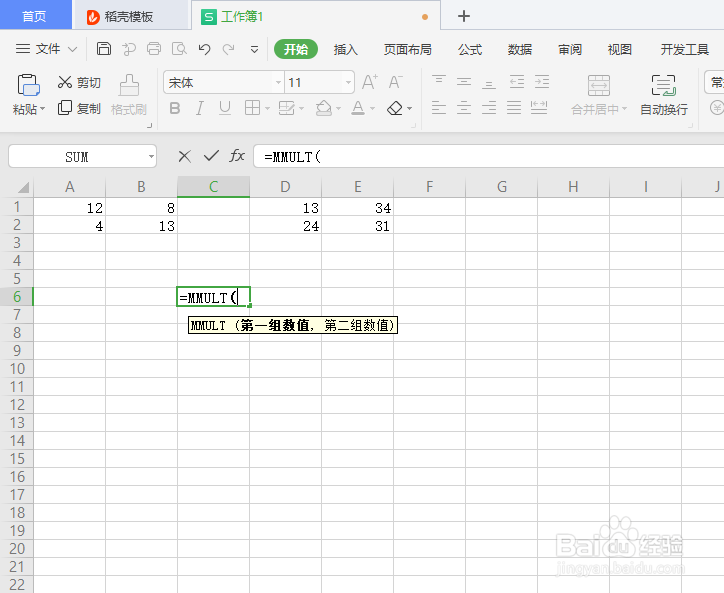
Task: Toggle bold formatting
Action: [x=175, y=108]
